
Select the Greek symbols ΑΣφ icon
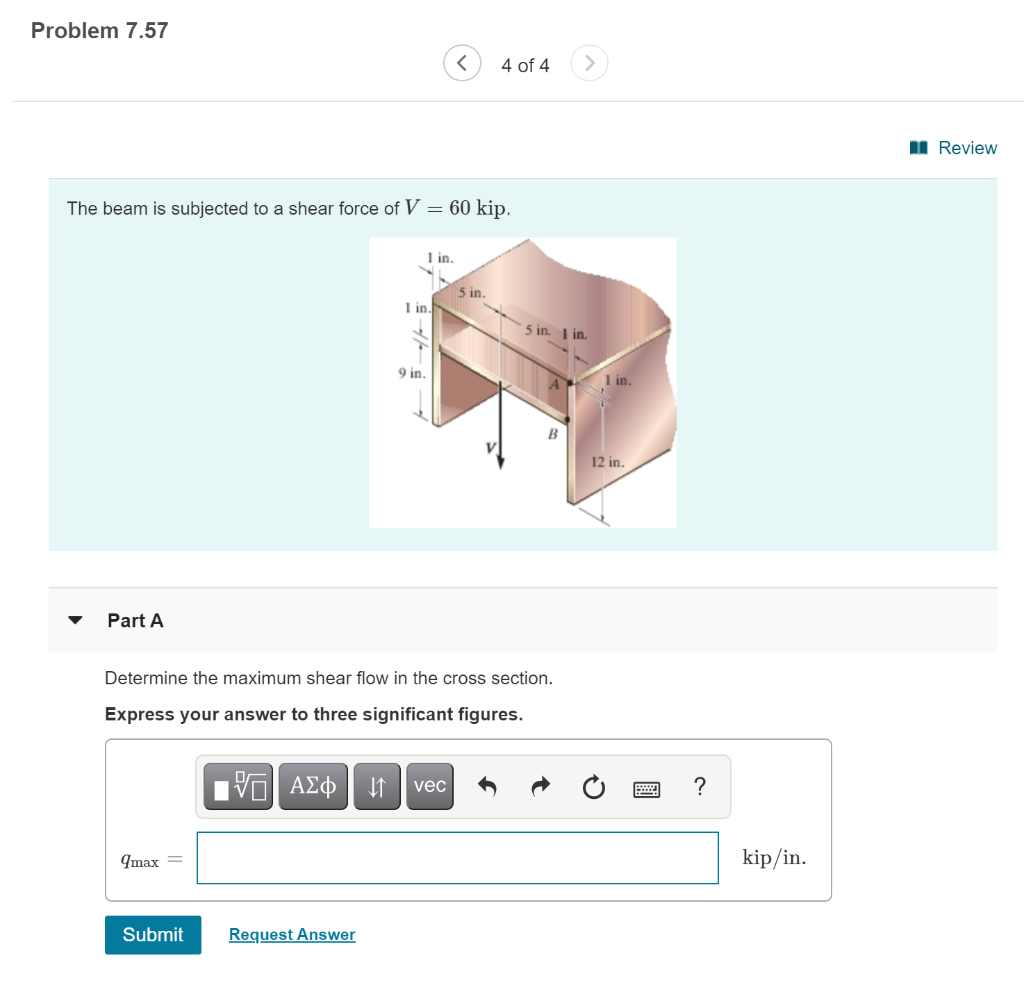313,786
